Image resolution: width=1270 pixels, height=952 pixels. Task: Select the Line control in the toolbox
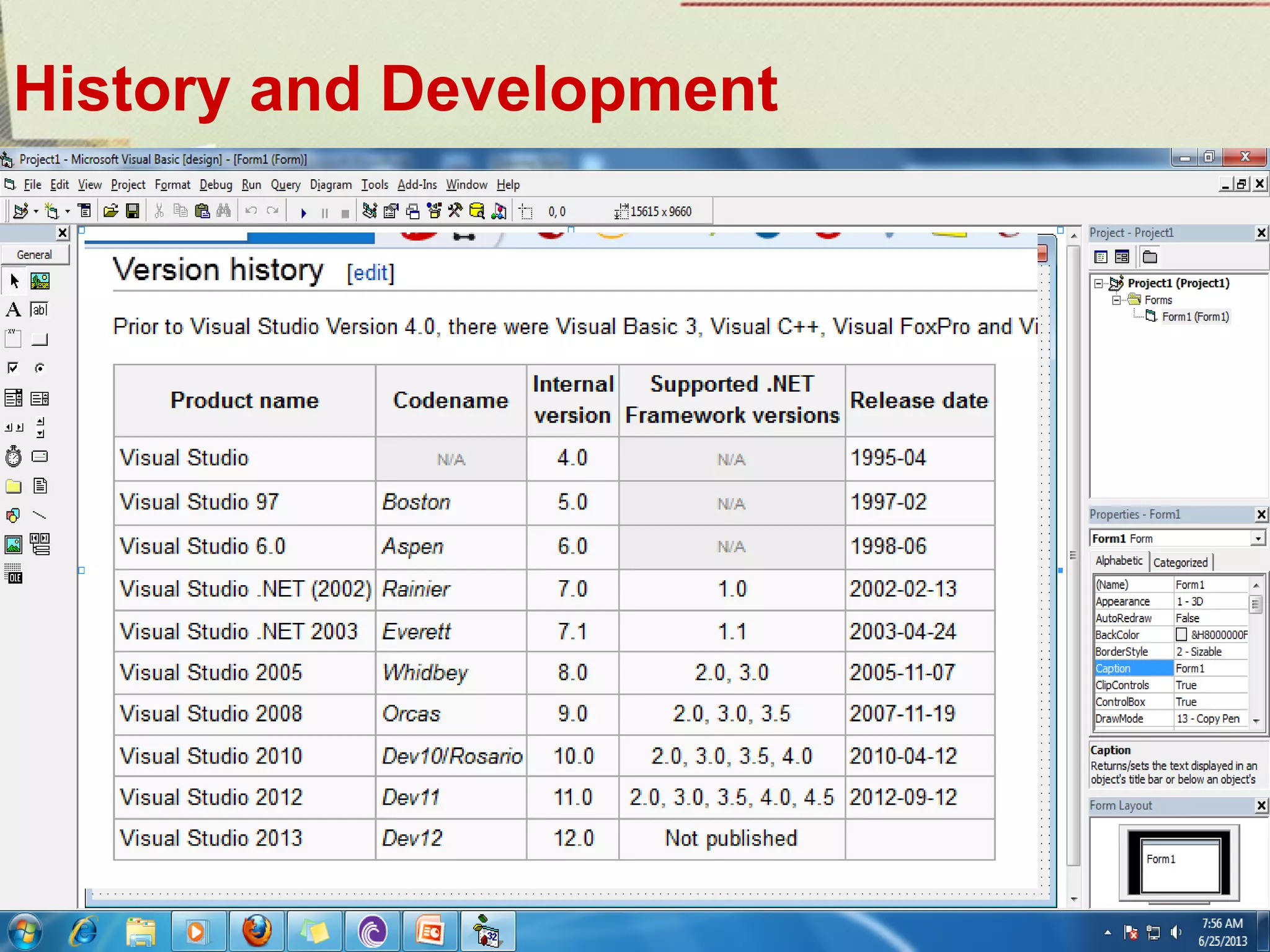click(40, 515)
